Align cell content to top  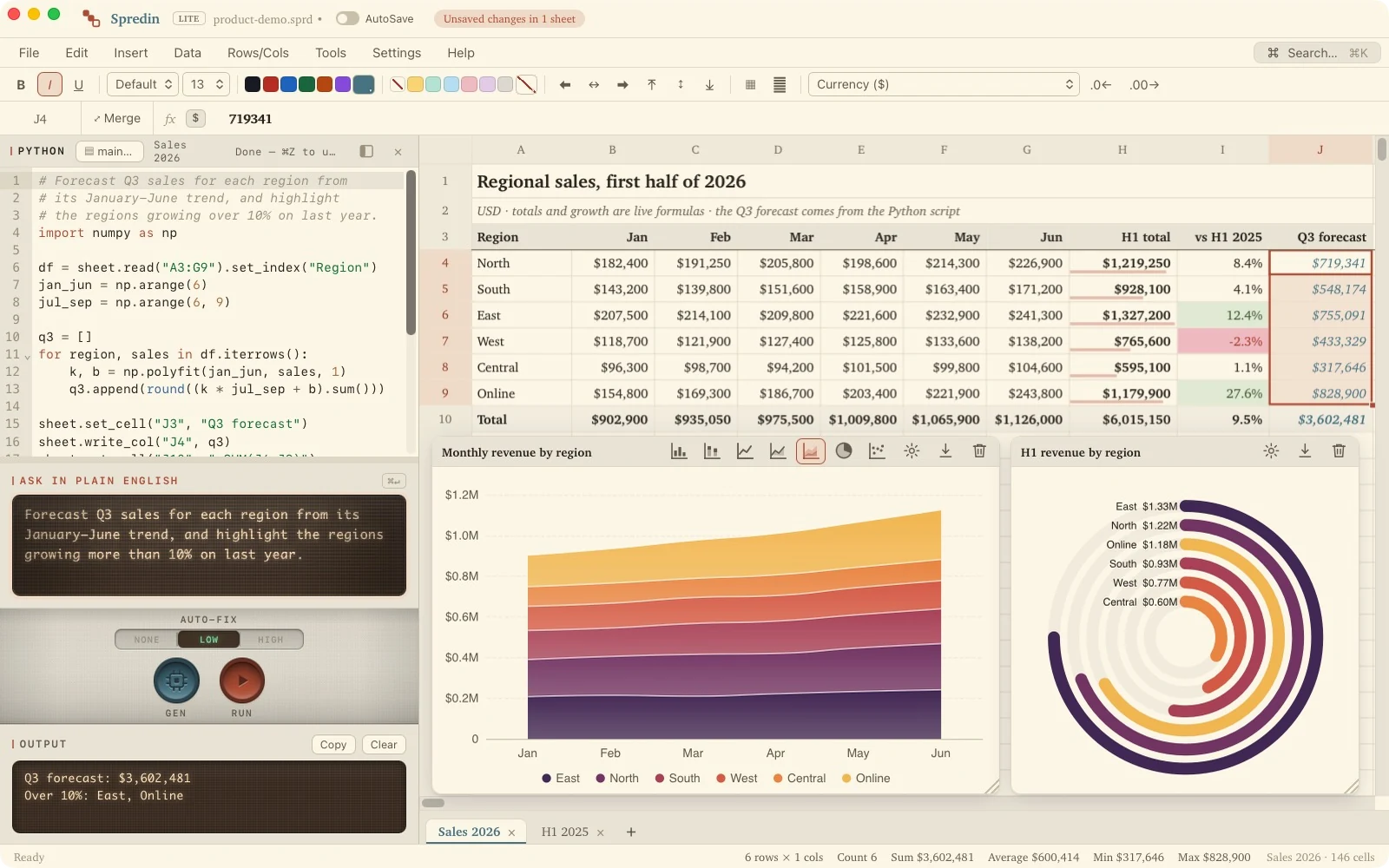point(652,84)
